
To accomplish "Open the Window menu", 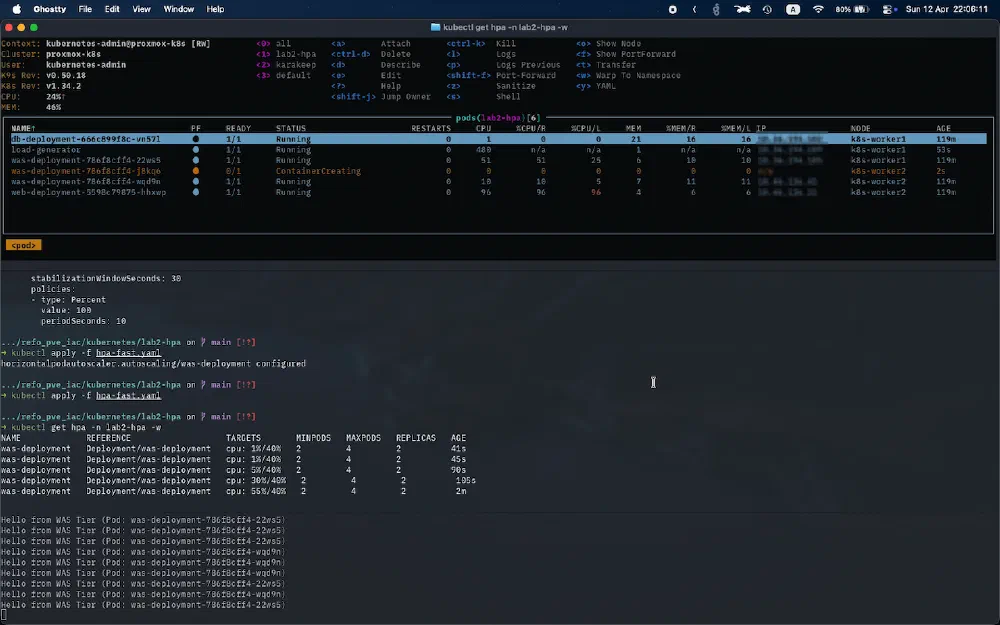I will coord(179,9).
